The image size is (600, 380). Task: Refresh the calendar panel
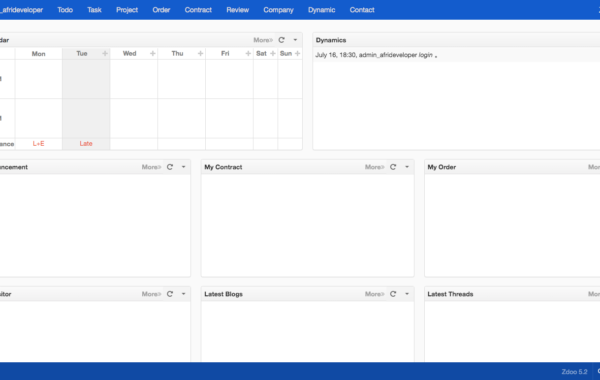pos(282,40)
